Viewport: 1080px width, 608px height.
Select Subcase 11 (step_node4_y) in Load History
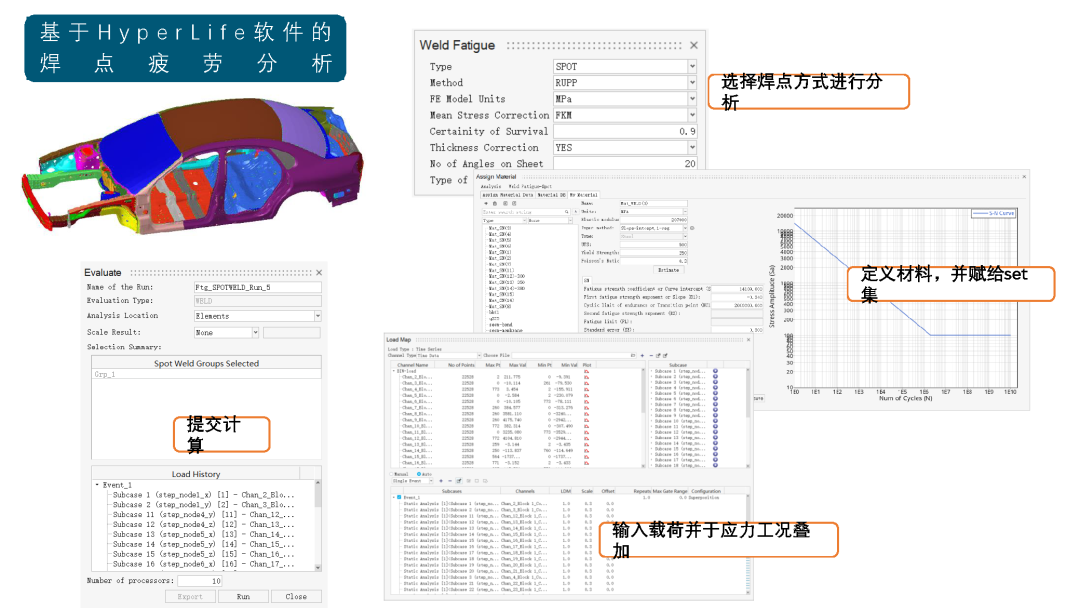click(204, 514)
